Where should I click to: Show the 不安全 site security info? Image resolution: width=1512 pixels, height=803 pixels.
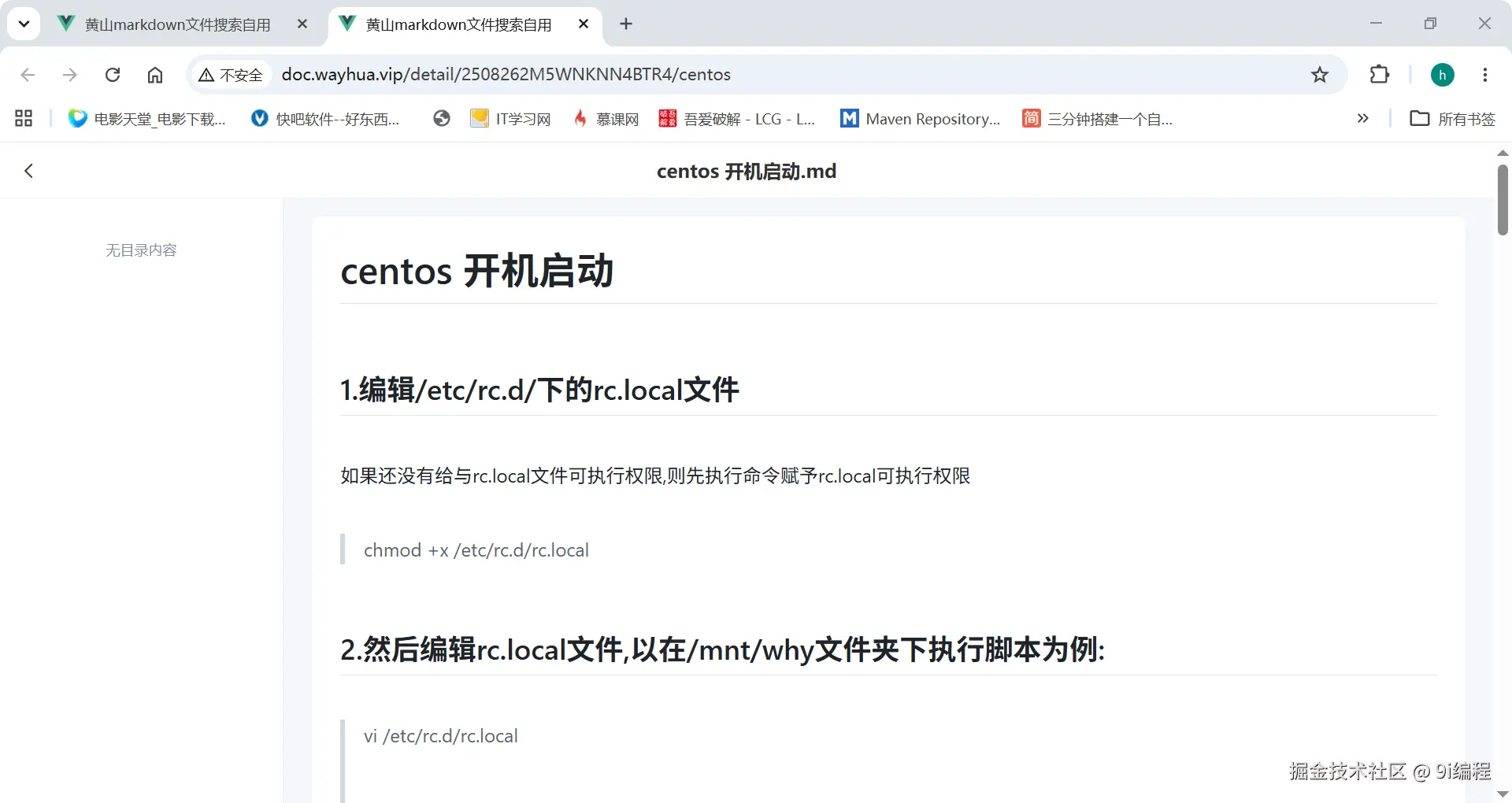click(230, 75)
